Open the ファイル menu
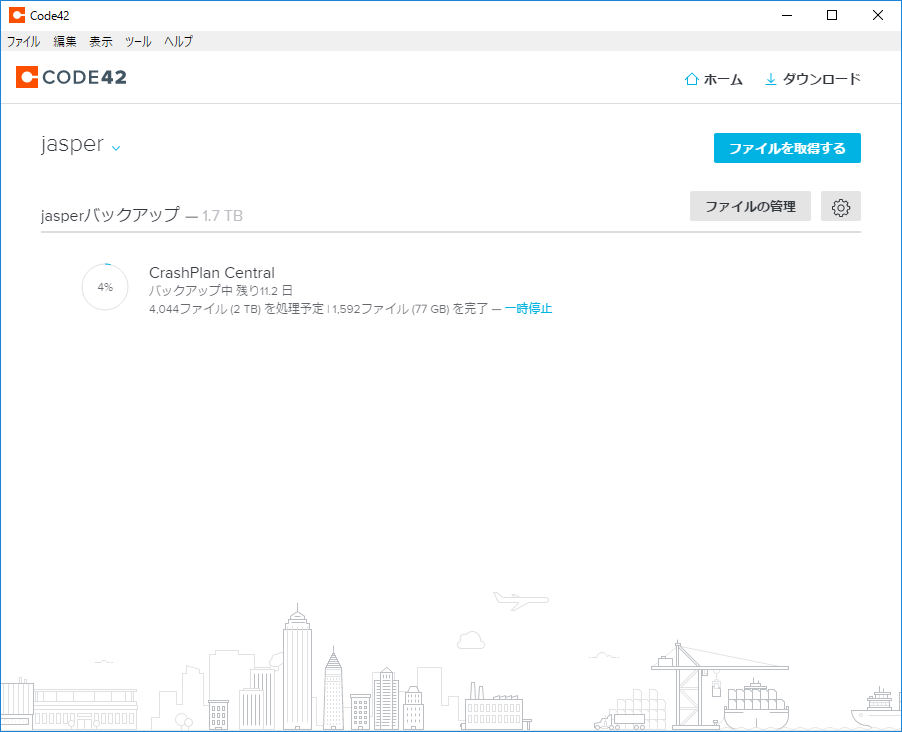Image resolution: width=902 pixels, height=732 pixels. click(x=23, y=41)
